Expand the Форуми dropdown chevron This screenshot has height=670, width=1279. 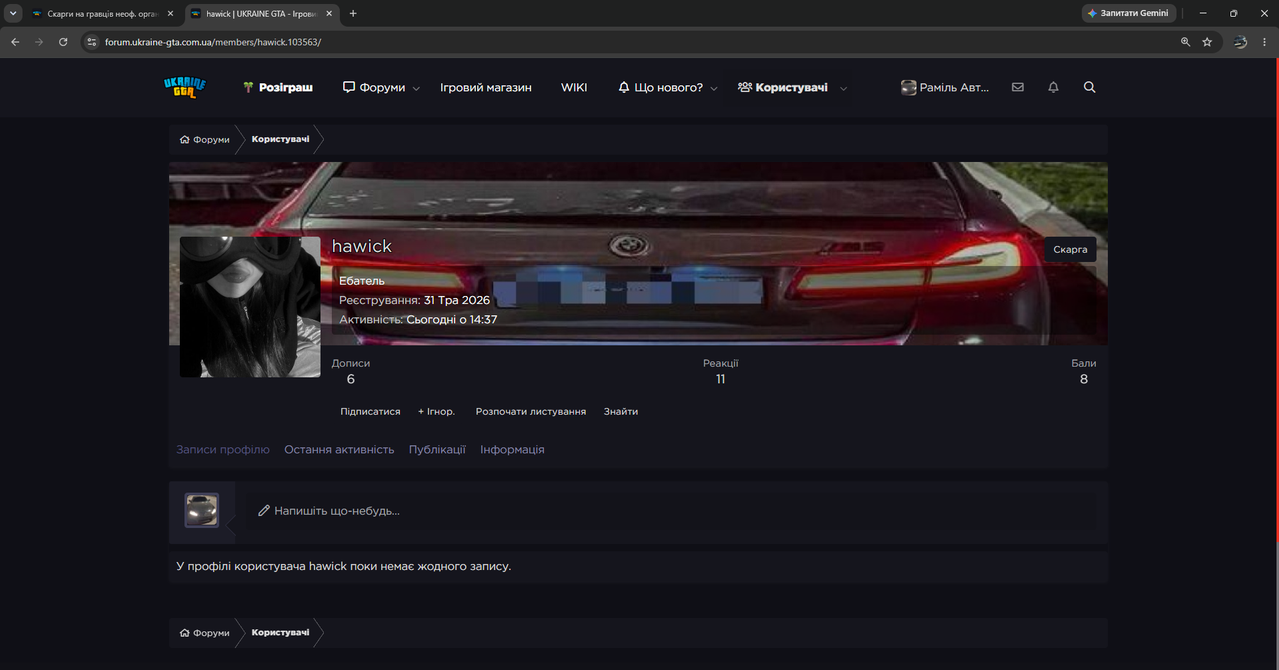(x=416, y=88)
